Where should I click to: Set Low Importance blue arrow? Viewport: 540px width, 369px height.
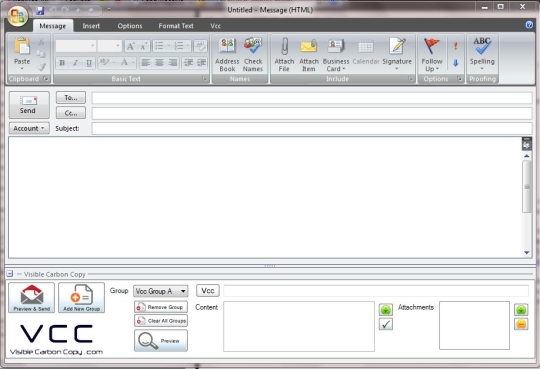pyautogui.click(x=455, y=63)
